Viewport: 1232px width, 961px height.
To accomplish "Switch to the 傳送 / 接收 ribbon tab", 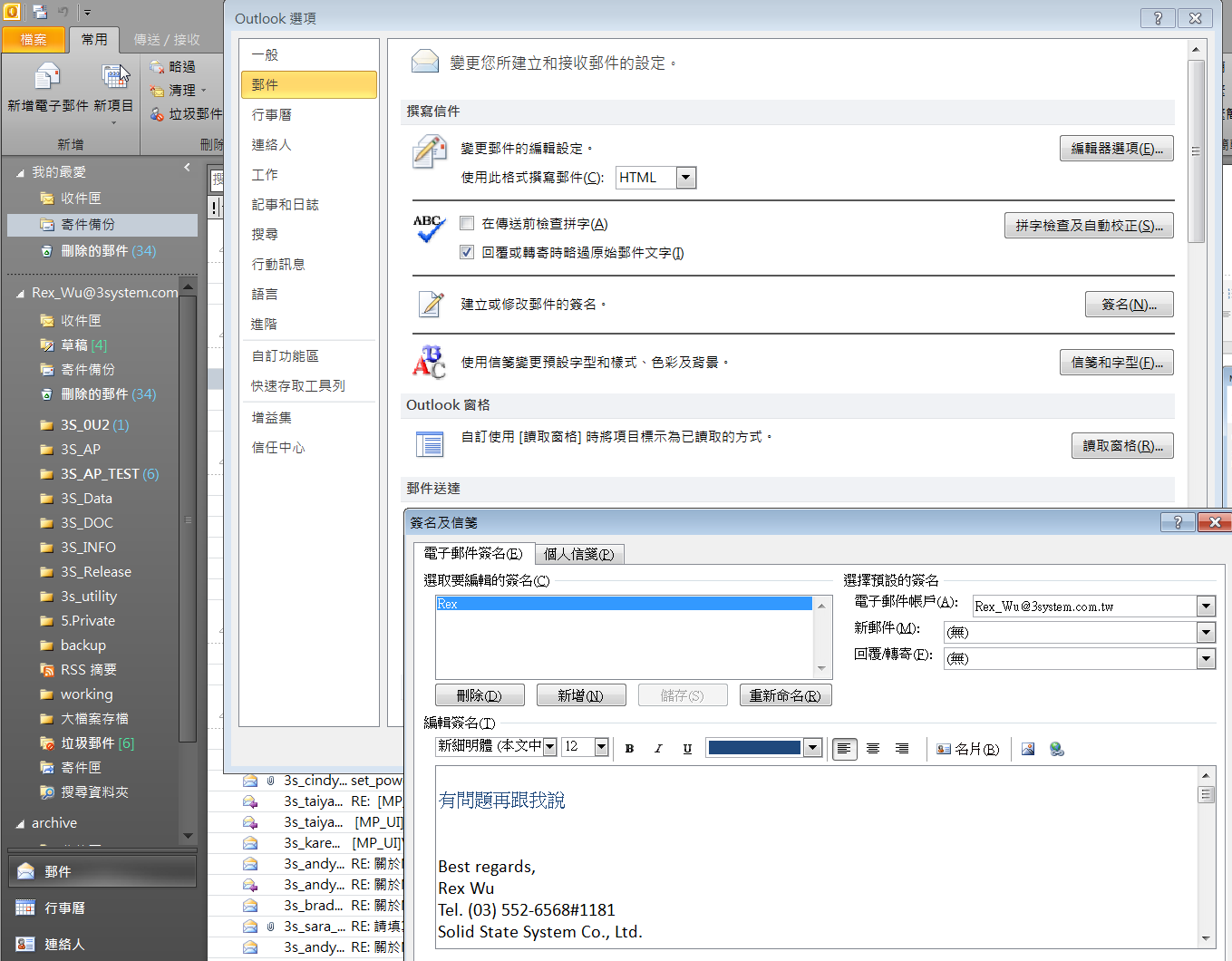I will [x=167, y=39].
